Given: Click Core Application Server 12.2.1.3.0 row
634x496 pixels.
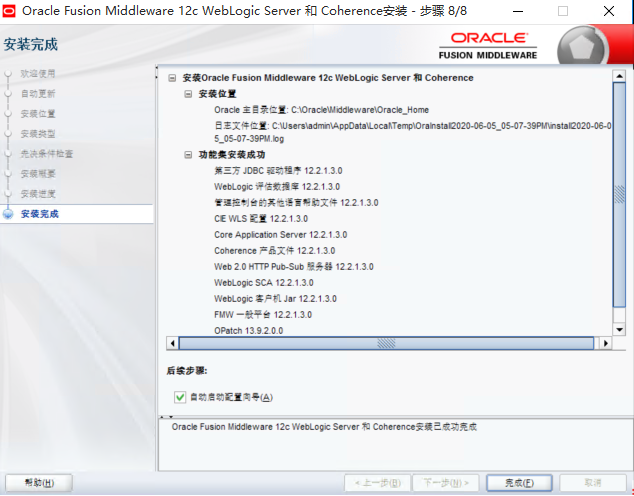Looking at the screenshot, I should (281, 235).
